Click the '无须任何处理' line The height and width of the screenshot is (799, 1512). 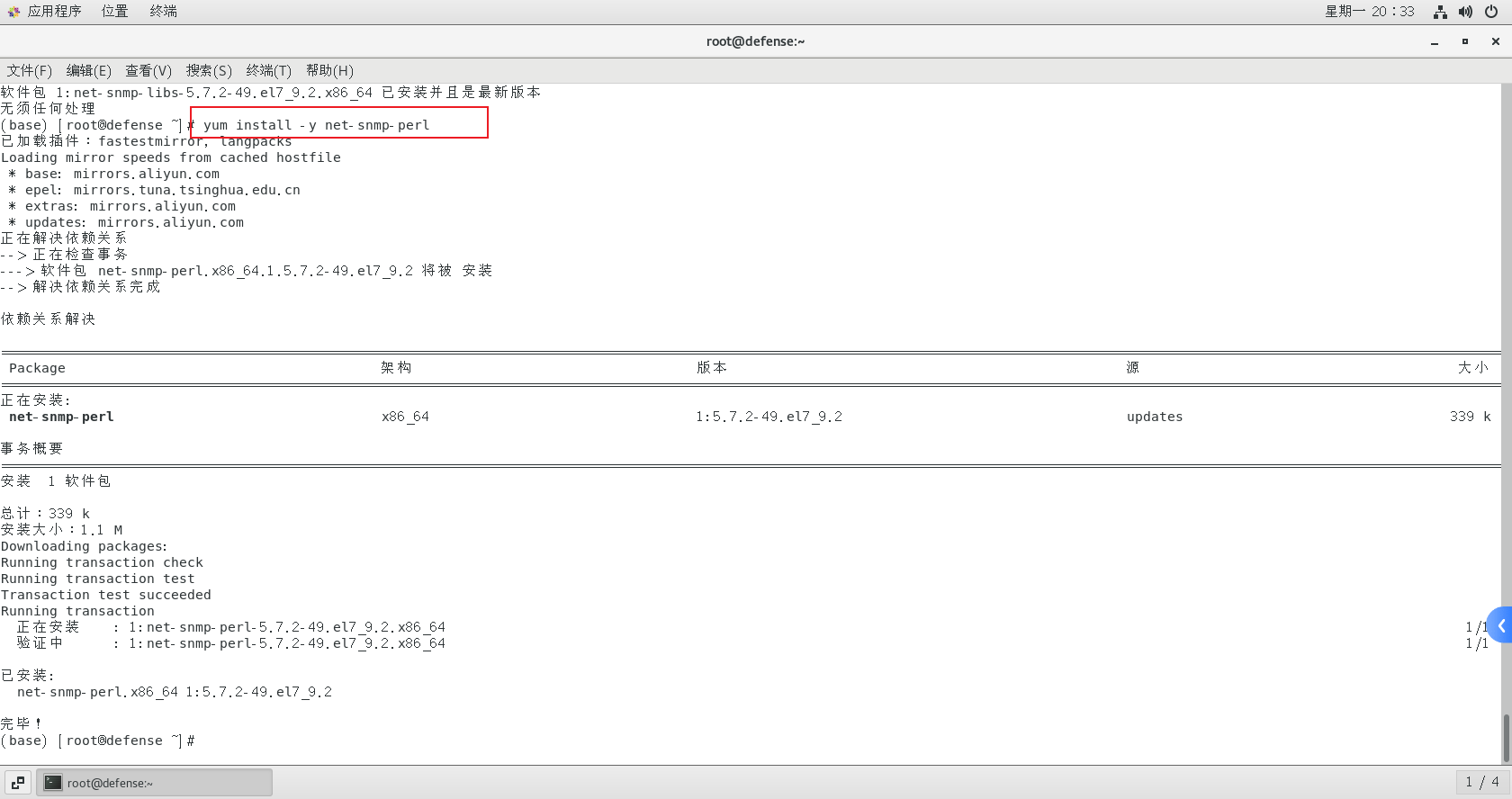click(x=48, y=108)
